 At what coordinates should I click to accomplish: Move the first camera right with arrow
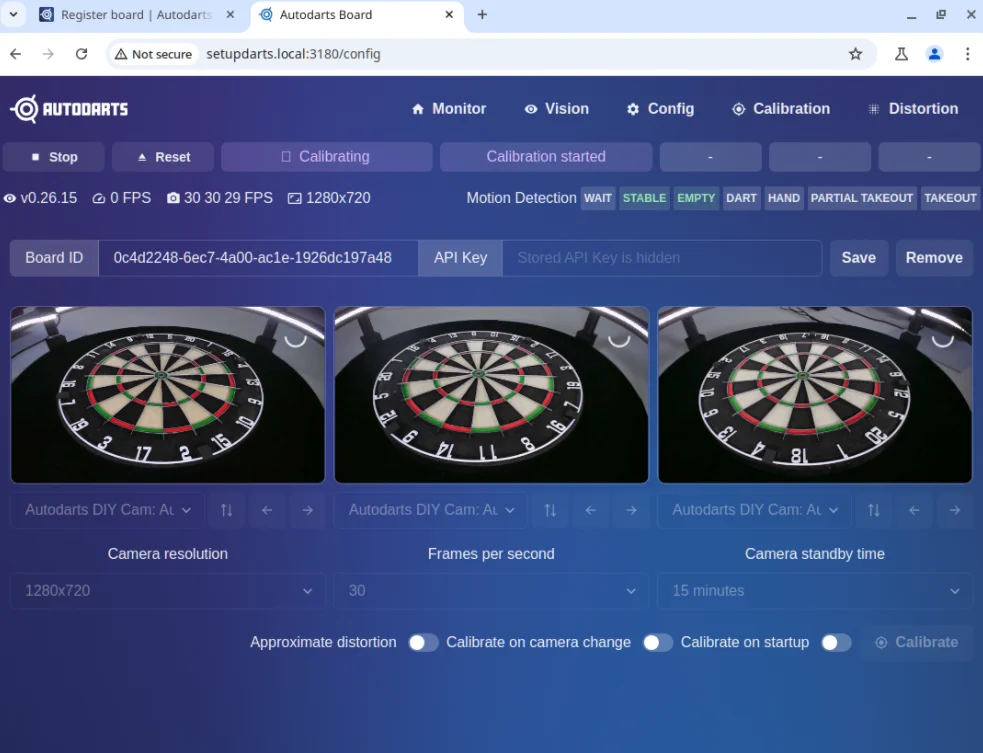click(x=307, y=510)
